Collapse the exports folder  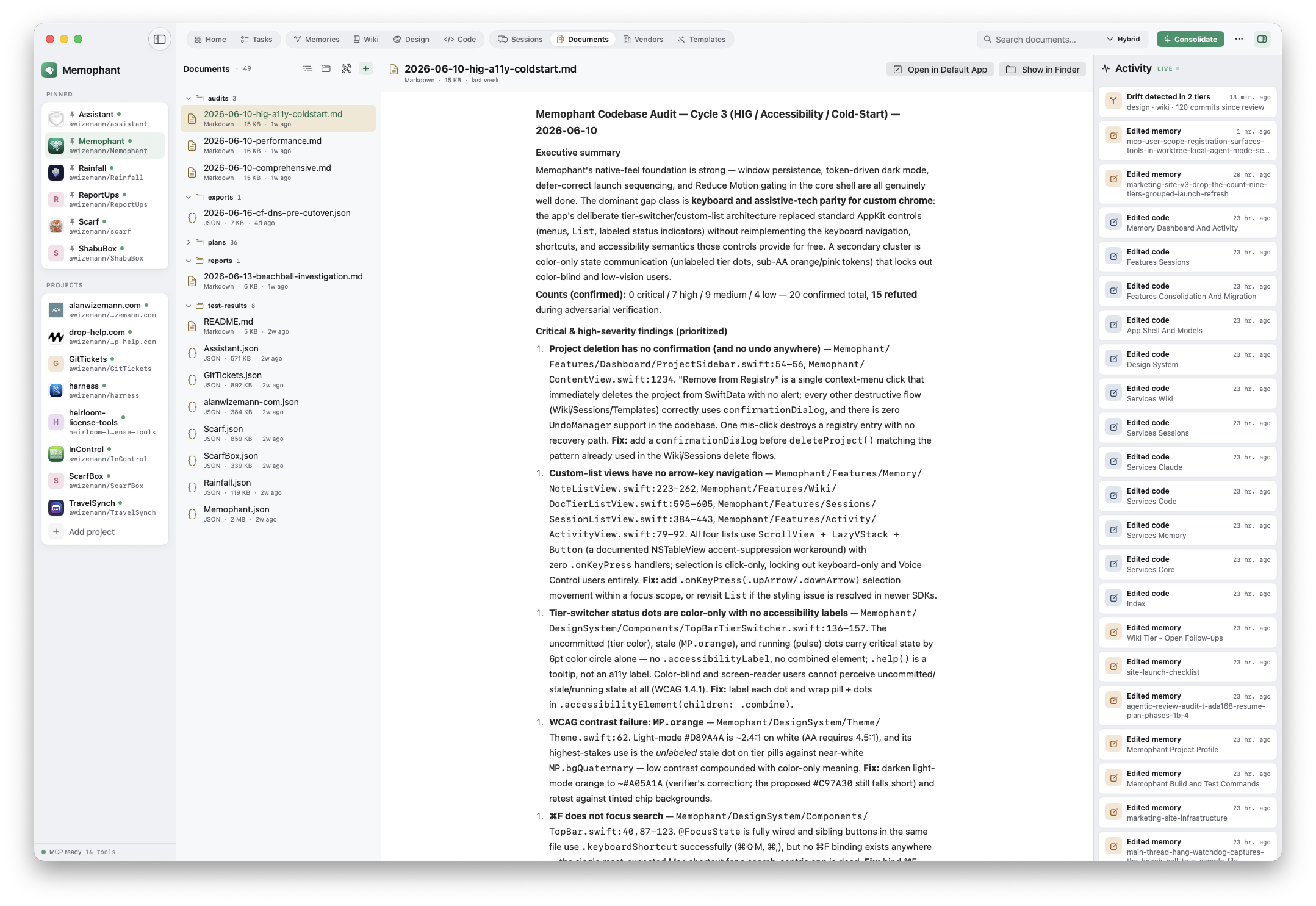189,198
